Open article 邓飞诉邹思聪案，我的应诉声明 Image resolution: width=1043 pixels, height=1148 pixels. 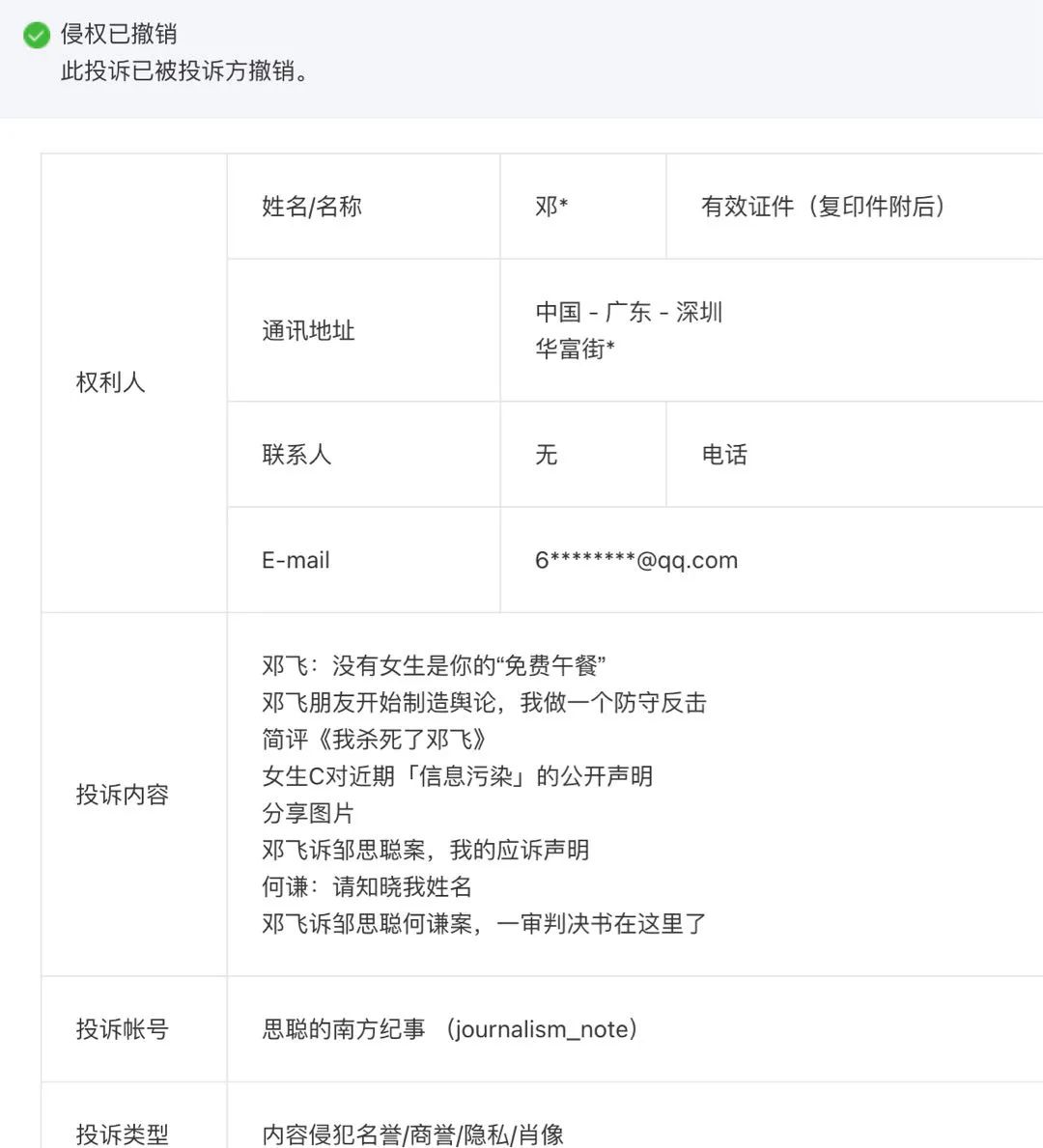[x=425, y=850]
